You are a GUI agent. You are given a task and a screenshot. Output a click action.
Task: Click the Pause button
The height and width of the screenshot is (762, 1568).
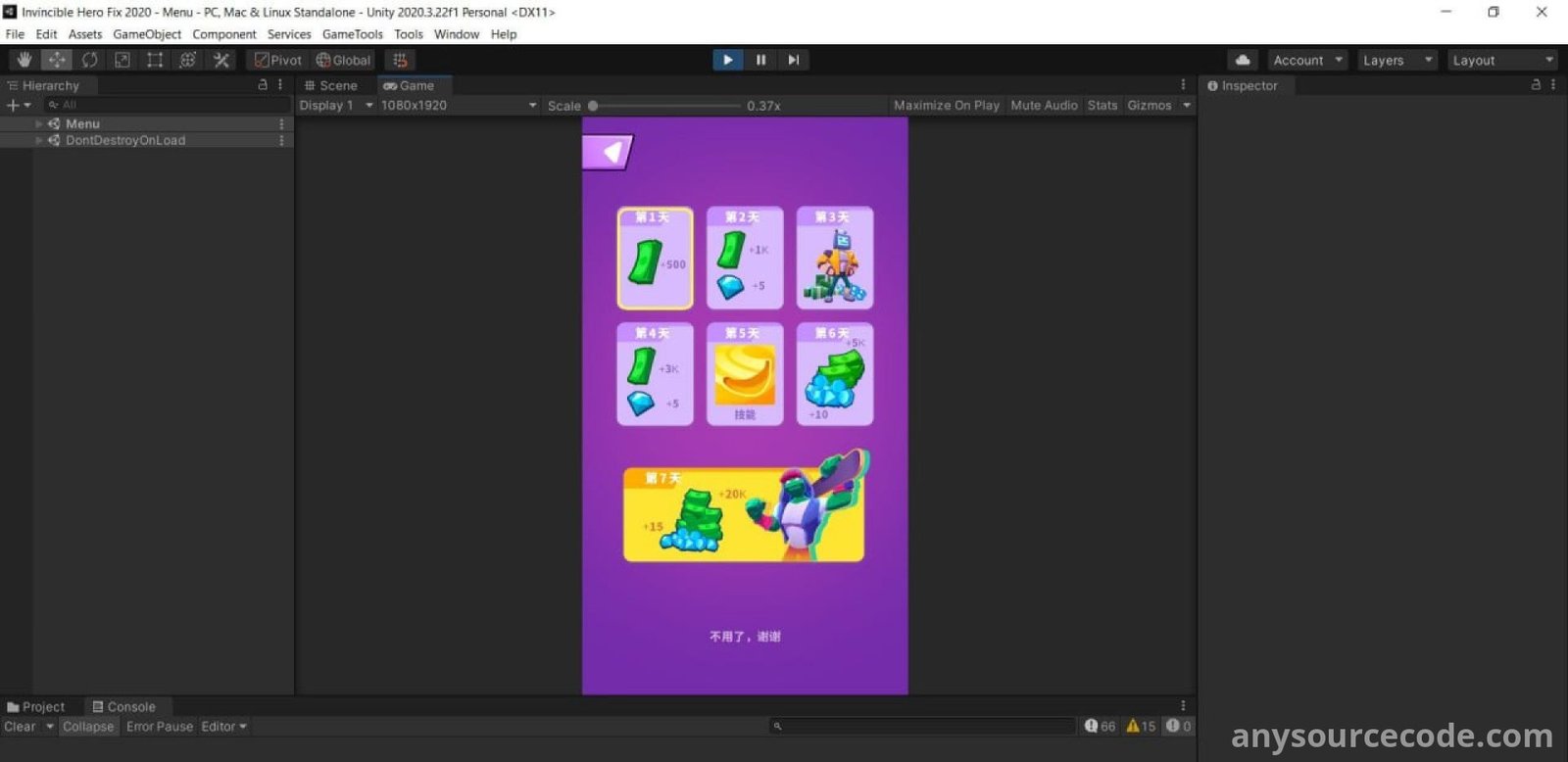click(760, 60)
